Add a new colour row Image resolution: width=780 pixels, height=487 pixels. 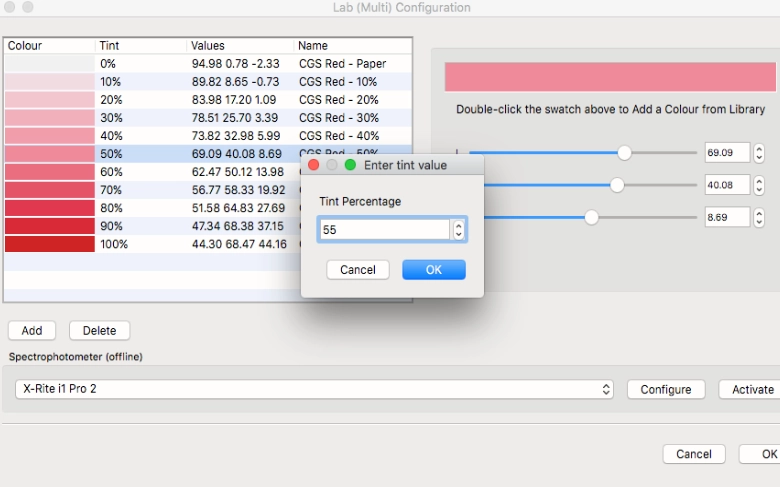[x=32, y=330]
